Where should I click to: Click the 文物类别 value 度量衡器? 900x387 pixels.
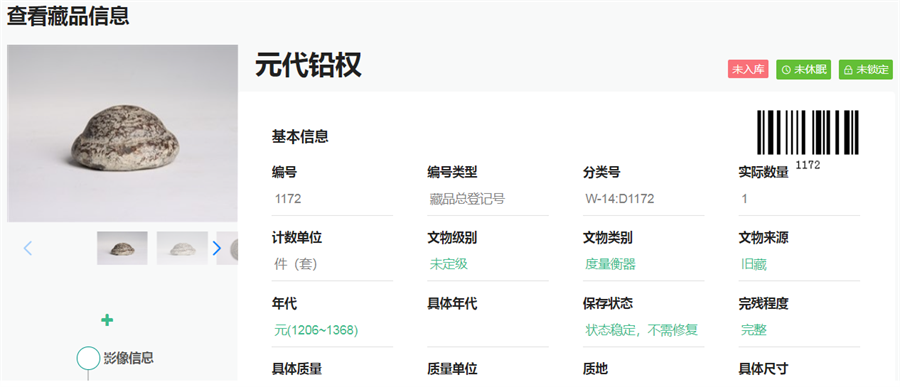pos(610,264)
